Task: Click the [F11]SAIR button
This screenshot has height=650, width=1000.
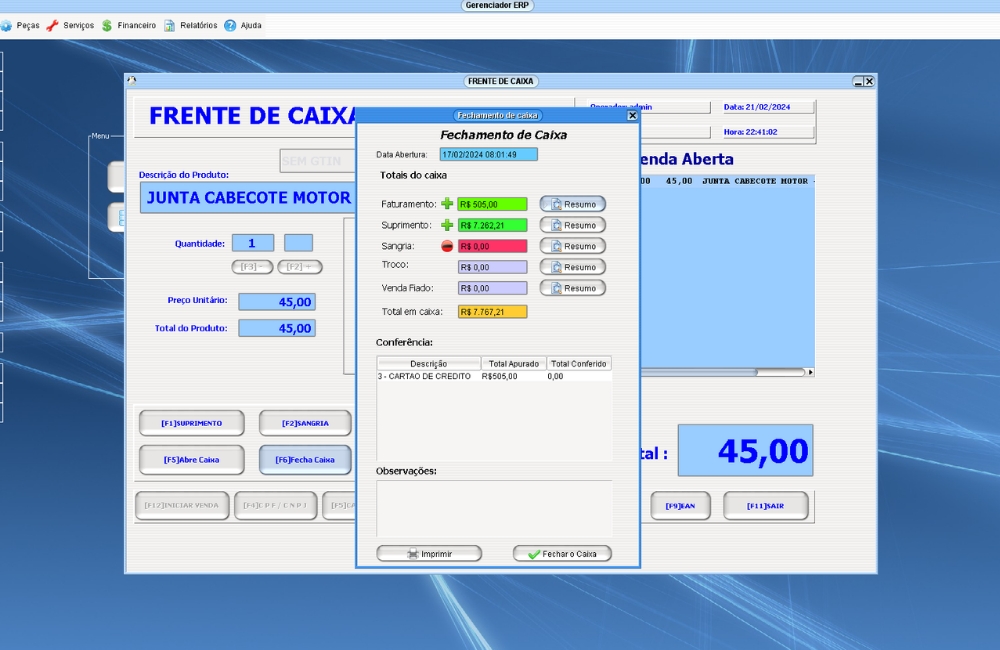Action: (x=765, y=506)
